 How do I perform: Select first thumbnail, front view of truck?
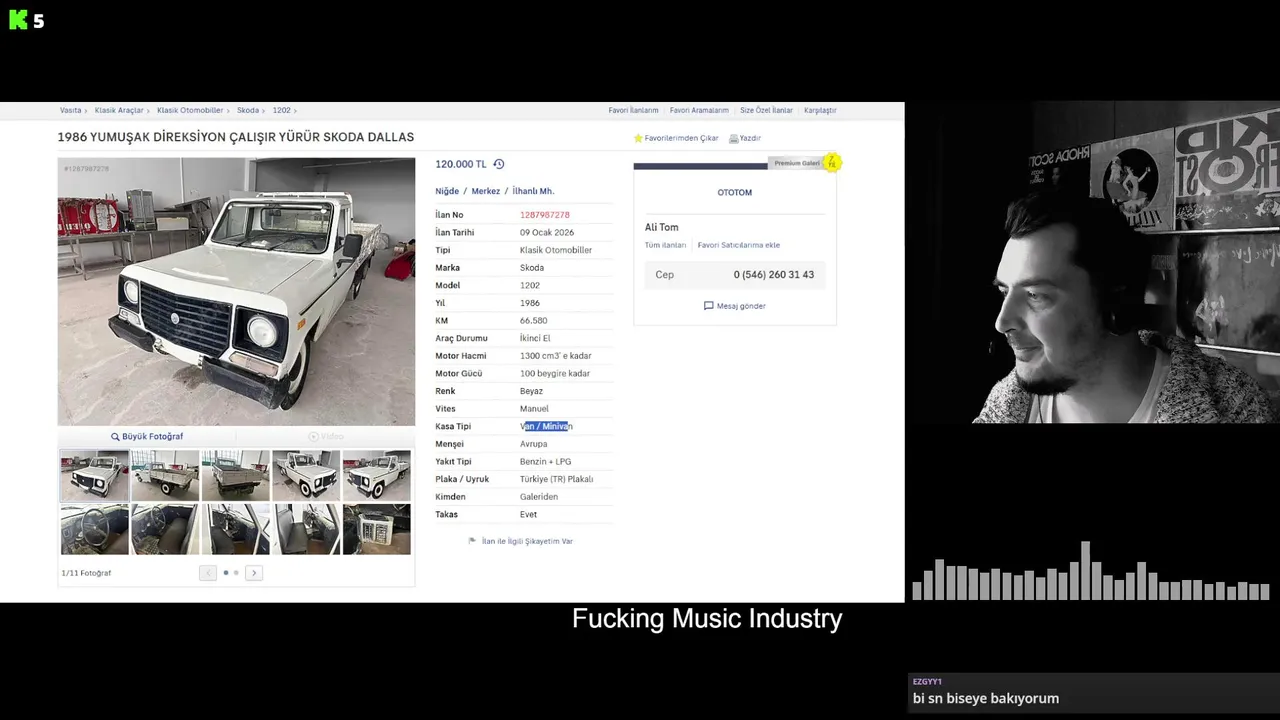[94, 475]
